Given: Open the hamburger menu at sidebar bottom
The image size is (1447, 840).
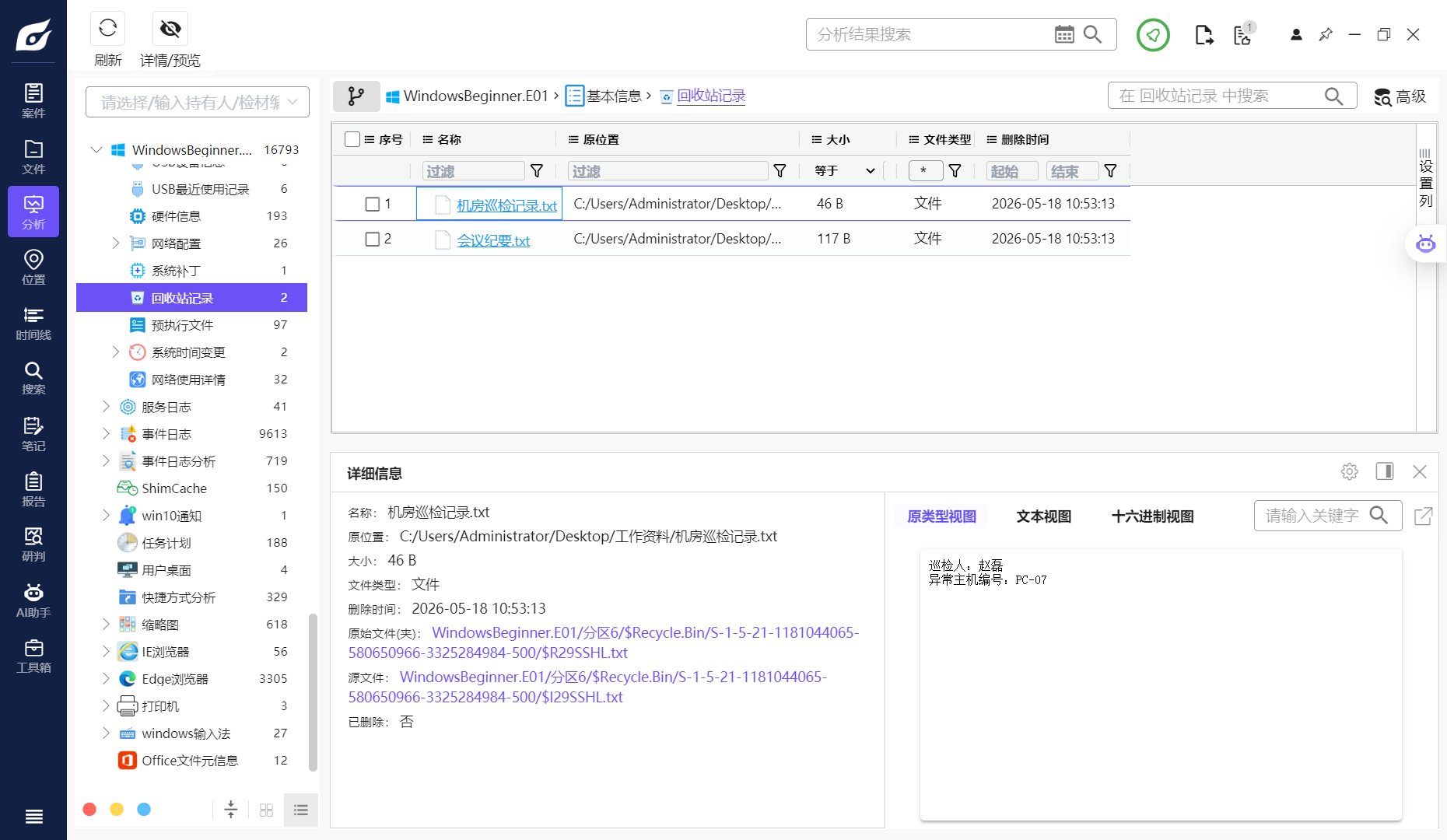Looking at the screenshot, I should pyautogui.click(x=33, y=816).
